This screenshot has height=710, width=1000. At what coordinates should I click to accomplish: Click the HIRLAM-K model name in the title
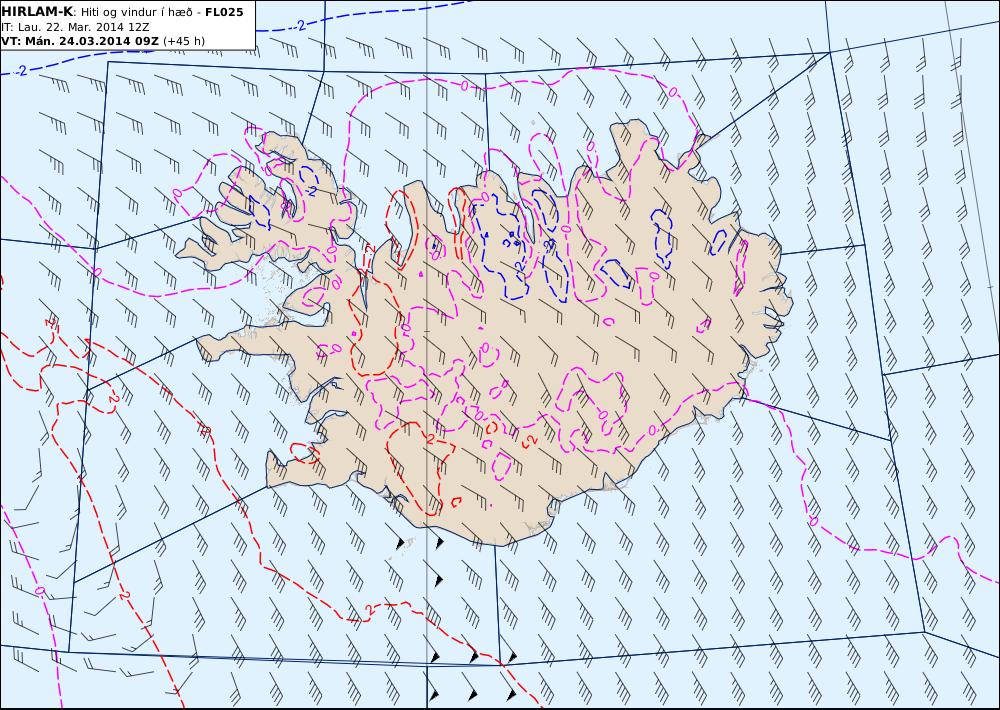(x=37, y=12)
